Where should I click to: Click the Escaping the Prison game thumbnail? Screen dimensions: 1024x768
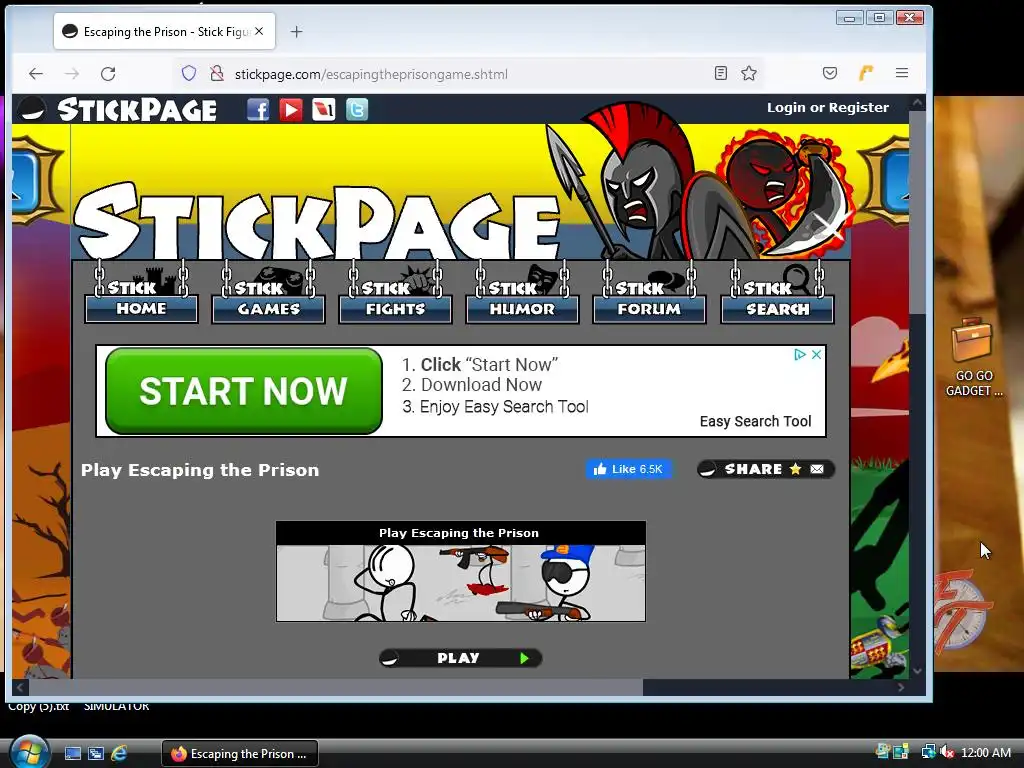click(x=460, y=583)
